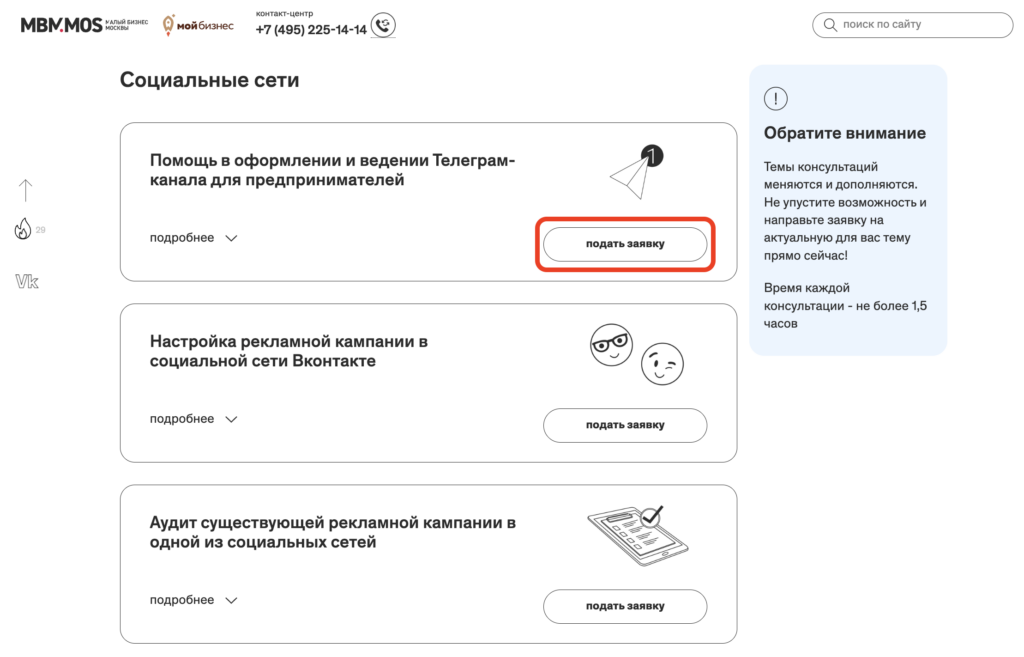Open the Настройка рекламной кампании card title
Screen dimensions: 1024x657
[x=288, y=351]
